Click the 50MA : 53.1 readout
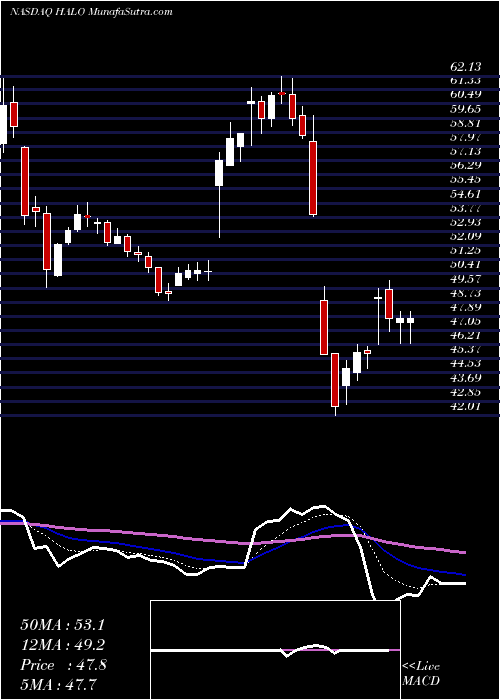500x700 pixels. 62,625
